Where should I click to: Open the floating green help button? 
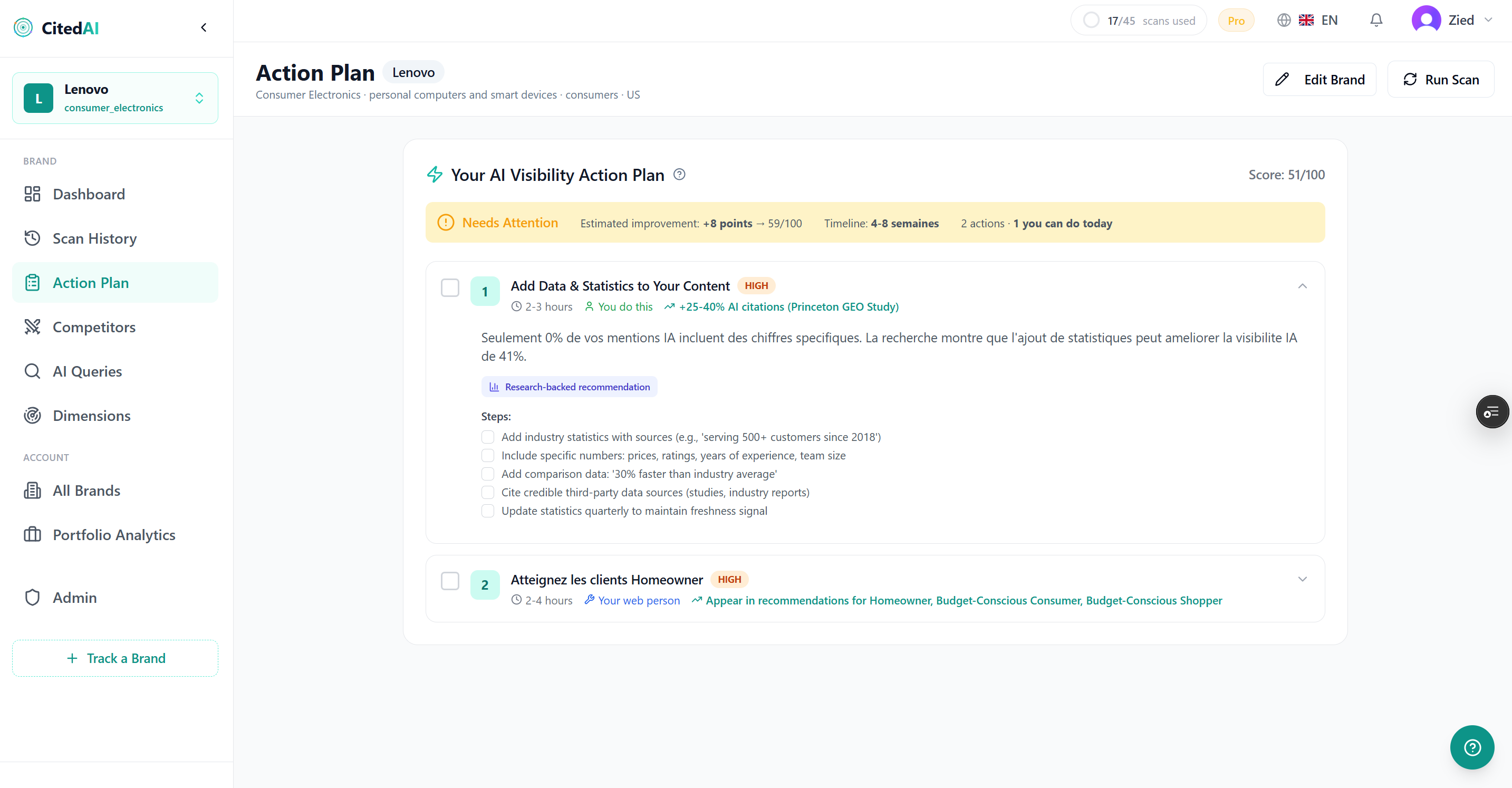coord(1471,747)
